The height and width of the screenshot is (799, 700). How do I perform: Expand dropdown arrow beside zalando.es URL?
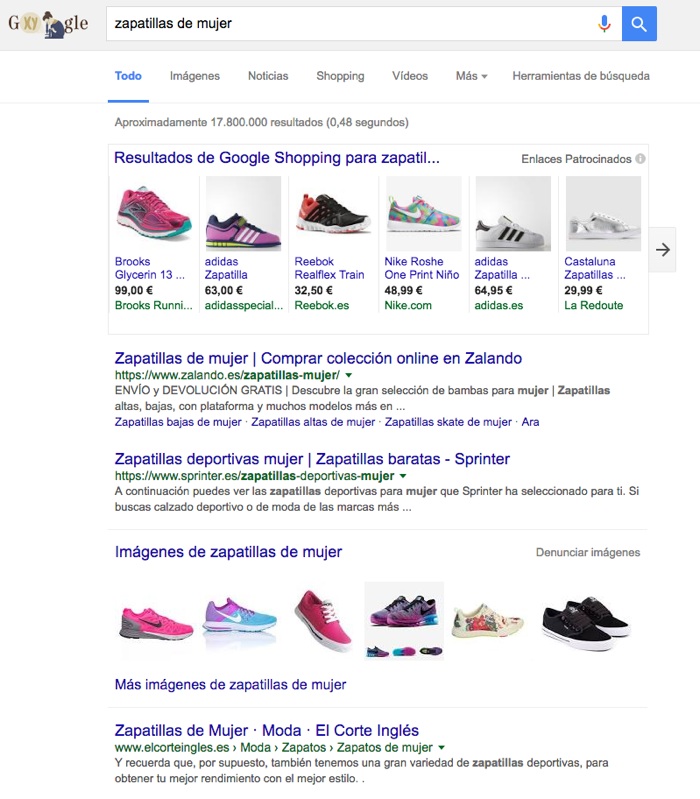coord(348,375)
